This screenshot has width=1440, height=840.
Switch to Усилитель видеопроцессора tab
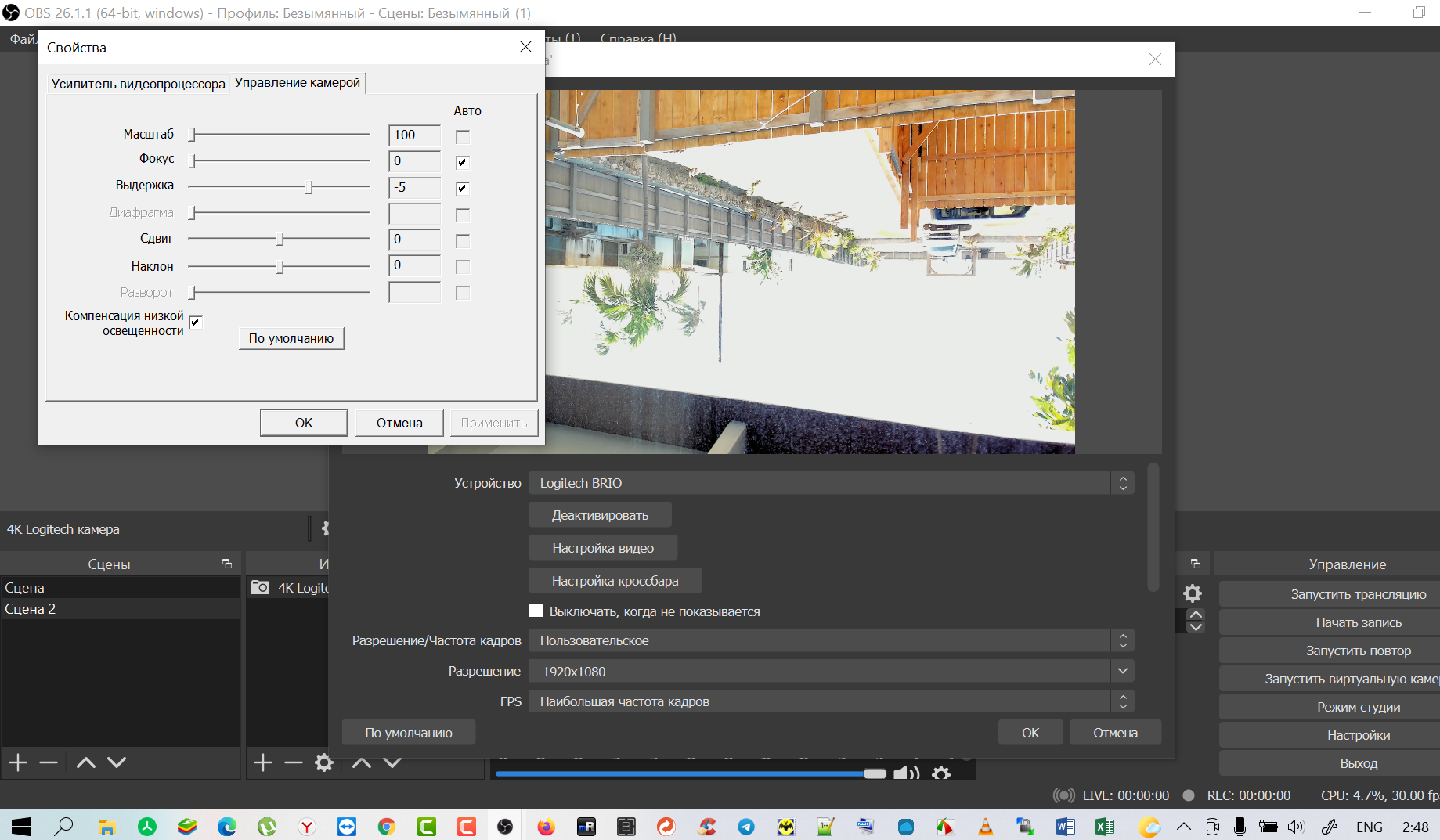tap(138, 84)
